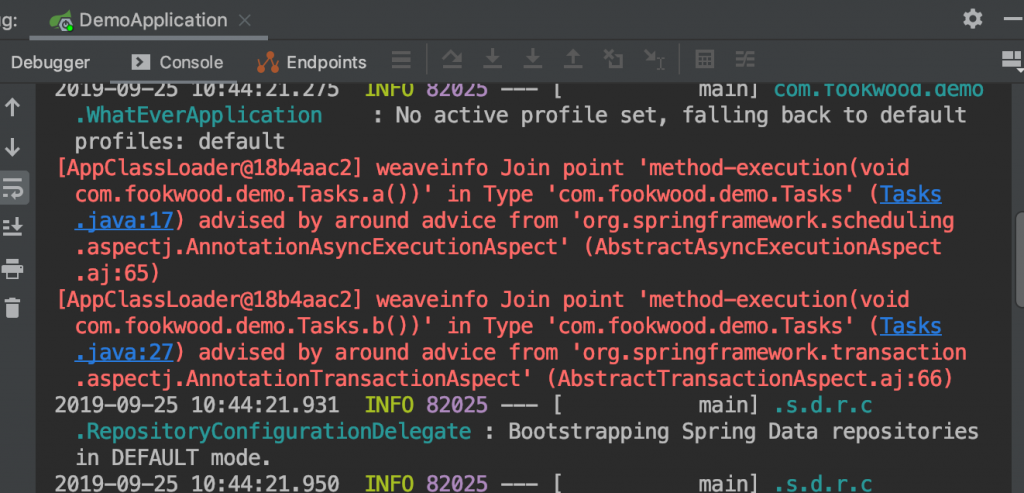Image resolution: width=1024 pixels, height=493 pixels.
Task: Click the Show Execution Point icon
Action: pyautogui.click(x=401, y=61)
